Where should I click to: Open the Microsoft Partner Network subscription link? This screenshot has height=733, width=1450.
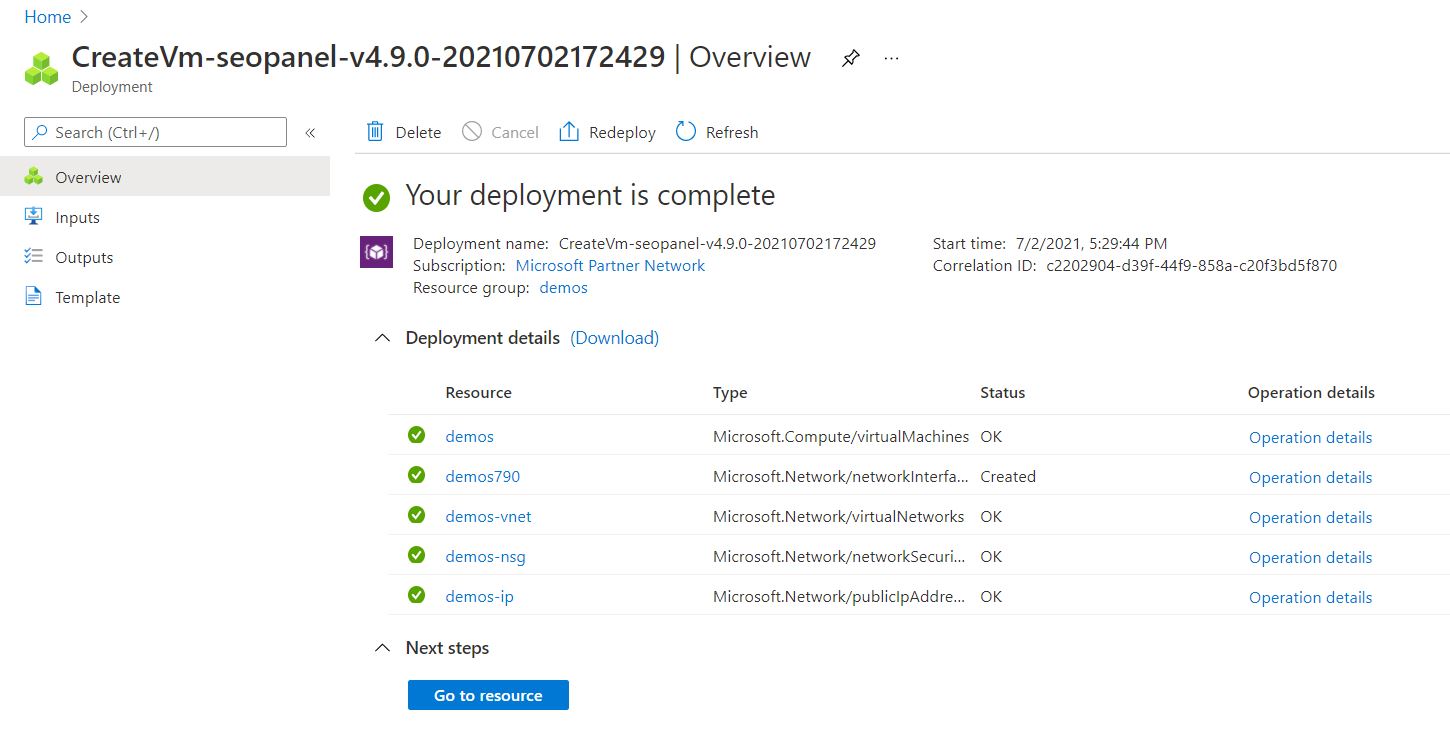click(x=610, y=266)
